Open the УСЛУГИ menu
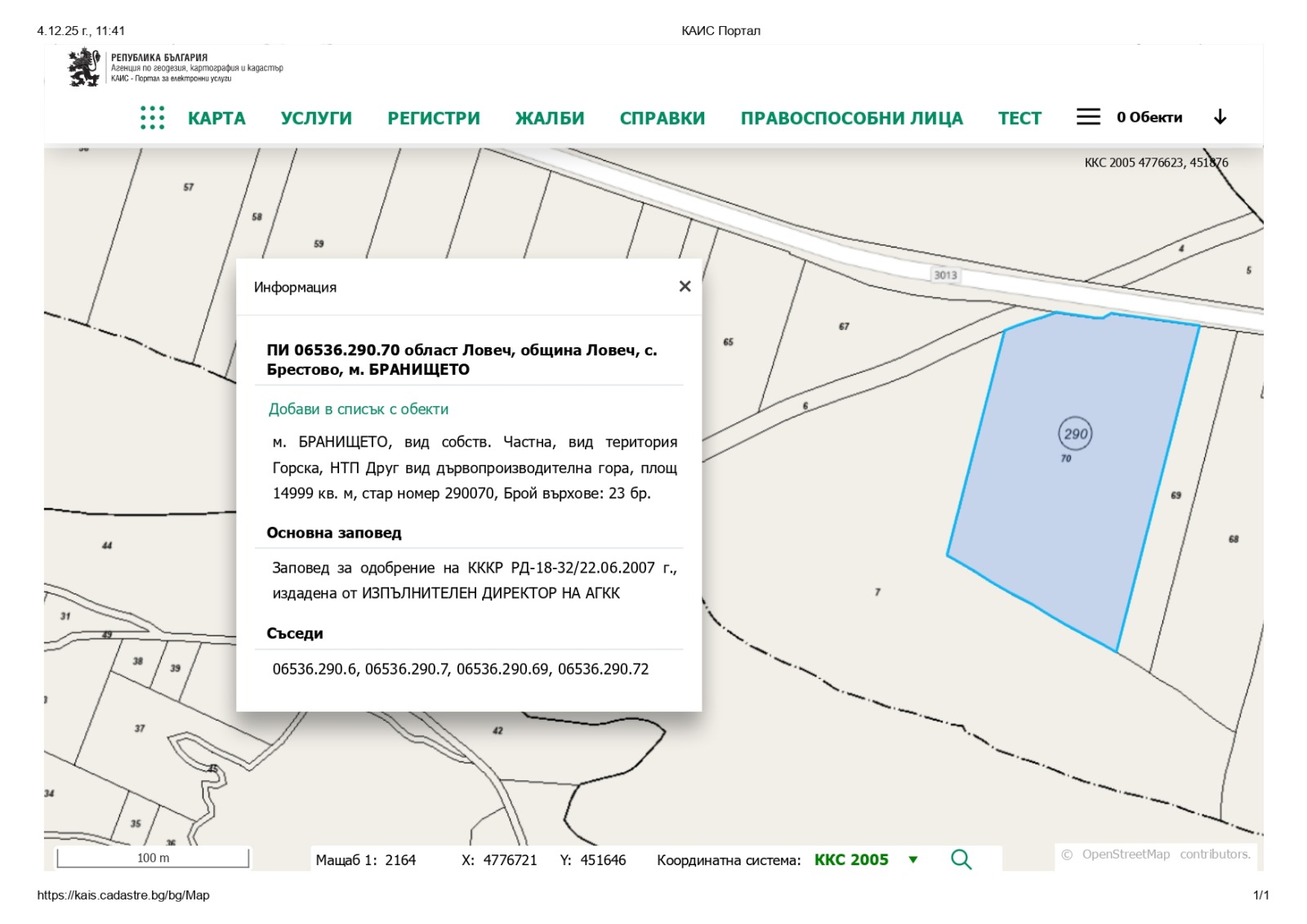Screen dimensions: 1307x924 (316, 118)
